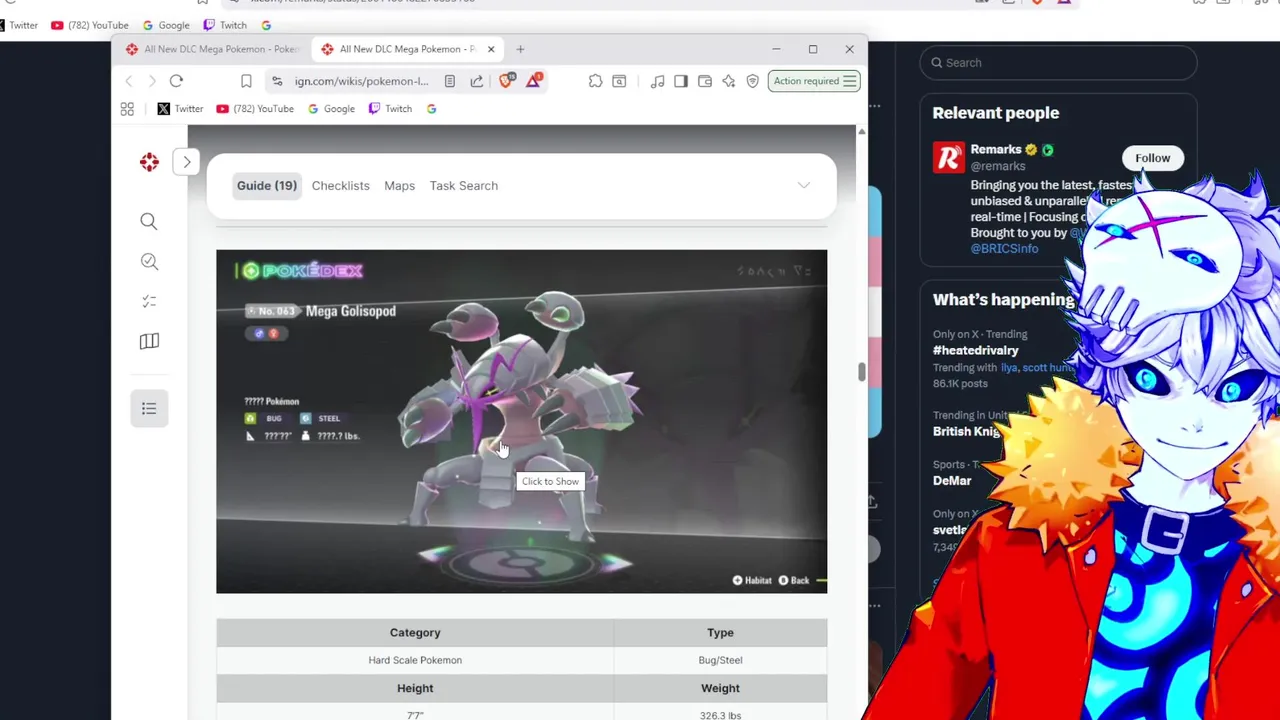Open the Leo AI sparkle icon
The width and height of the screenshot is (1280, 720).
(729, 81)
